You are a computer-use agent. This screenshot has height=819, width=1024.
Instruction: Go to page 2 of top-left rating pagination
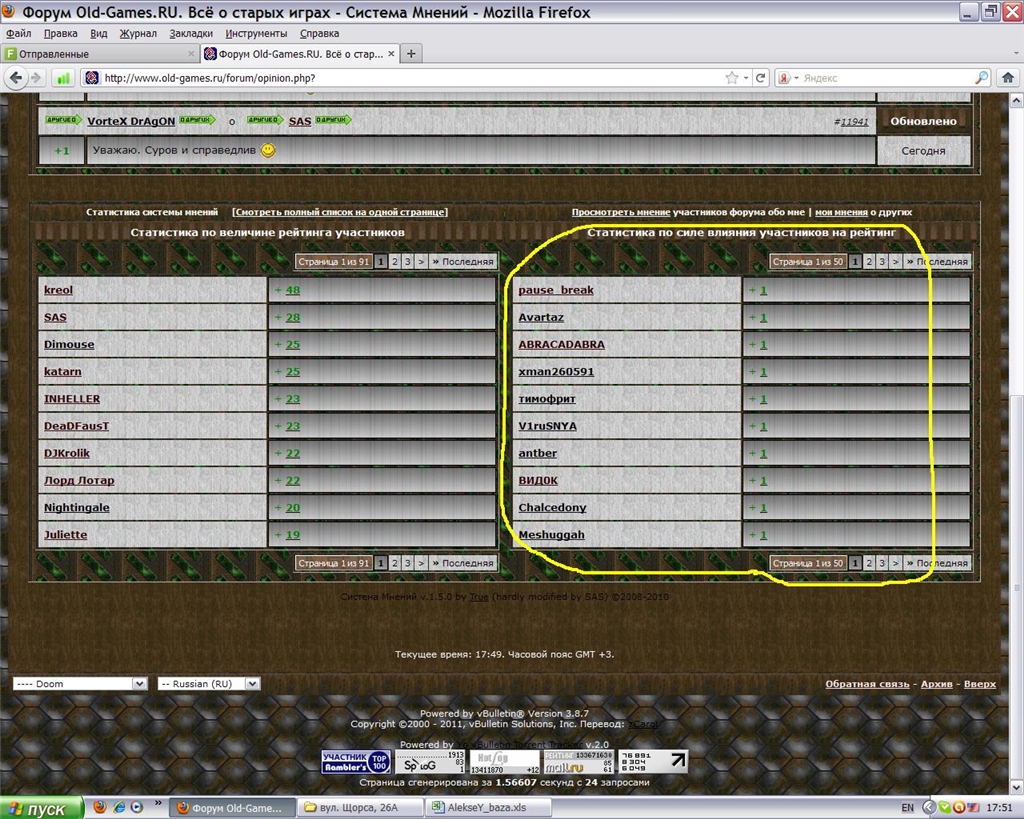394,261
